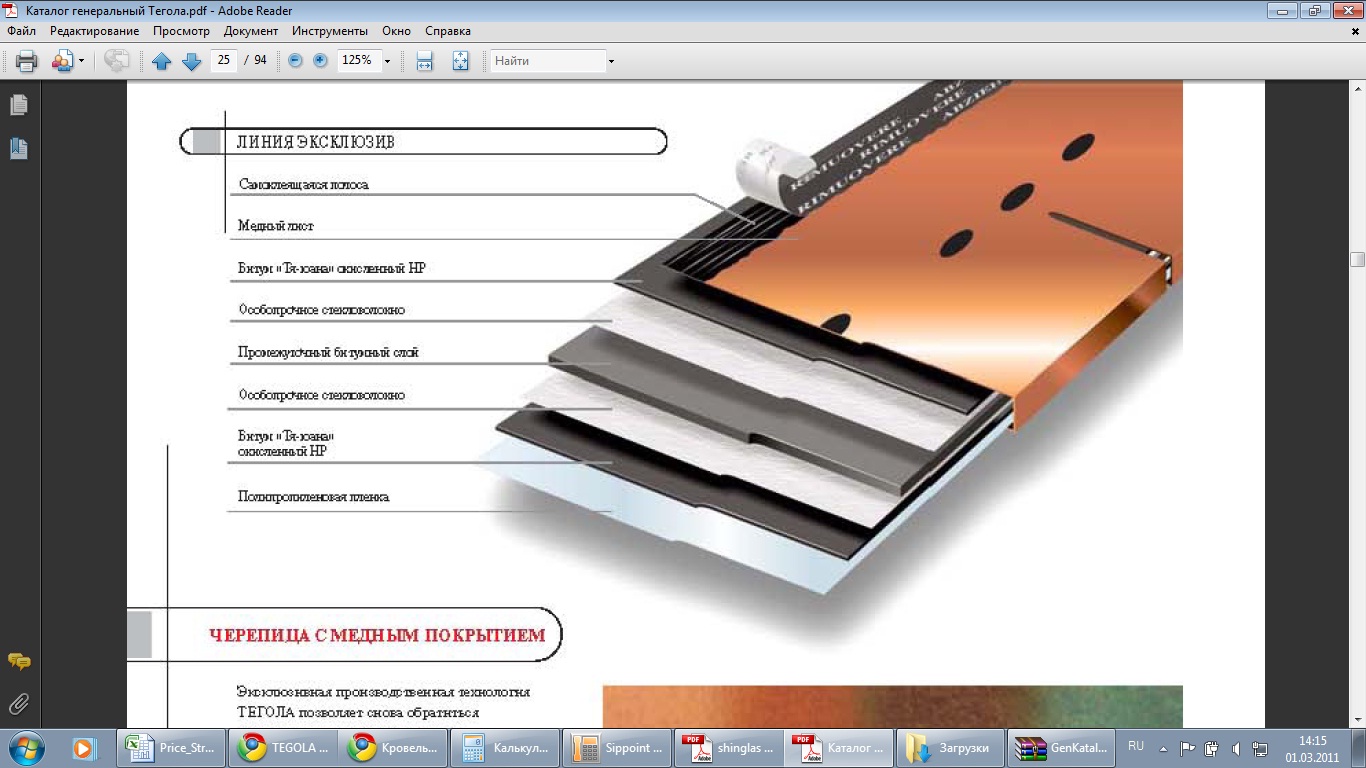Open the Pages panel in left sidebar
The image size is (1366, 768).
[x=18, y=105]
